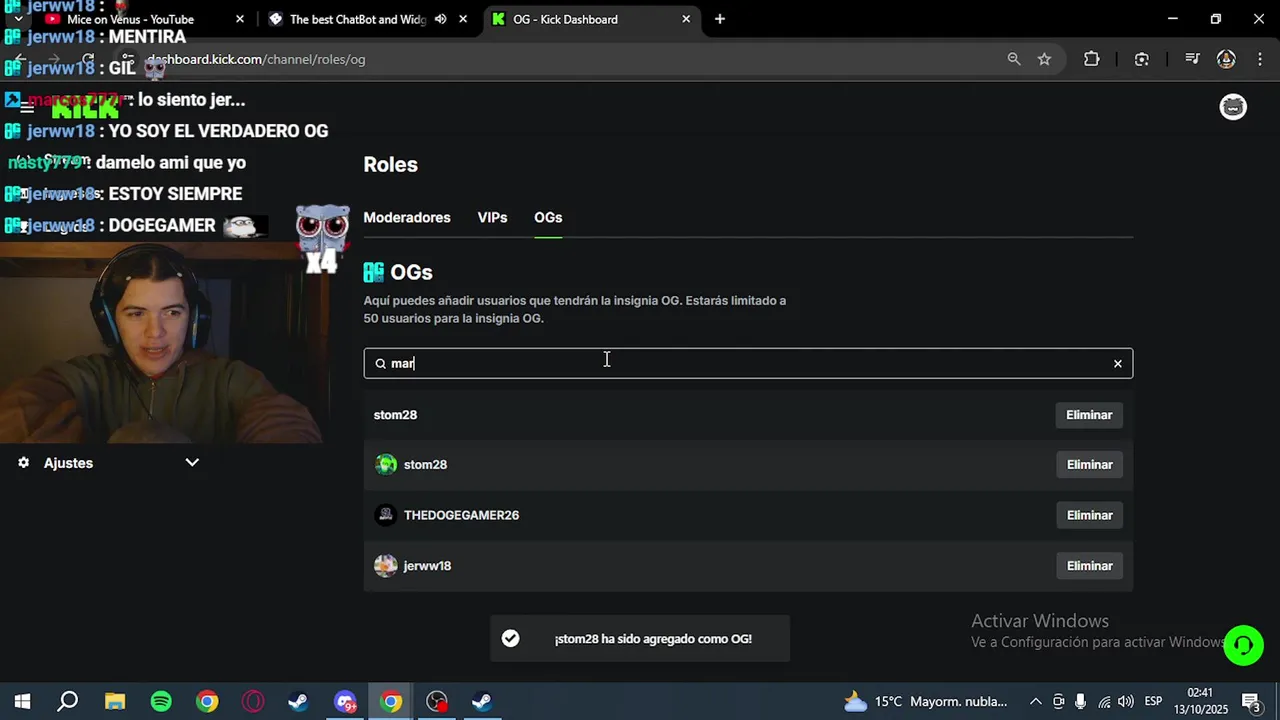Open Spotify from the taskbar
Image resolution: width=1280 pixels, height=720 pixels.
click(161, 701)
